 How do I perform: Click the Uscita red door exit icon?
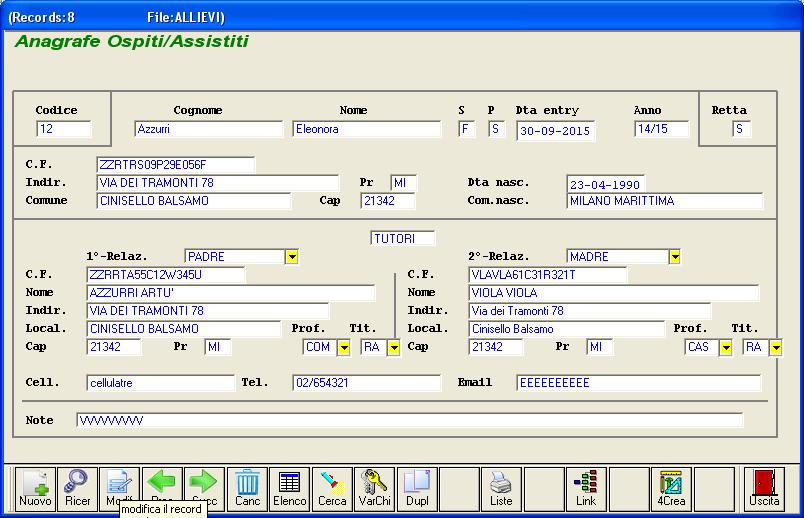pos(764,489)
